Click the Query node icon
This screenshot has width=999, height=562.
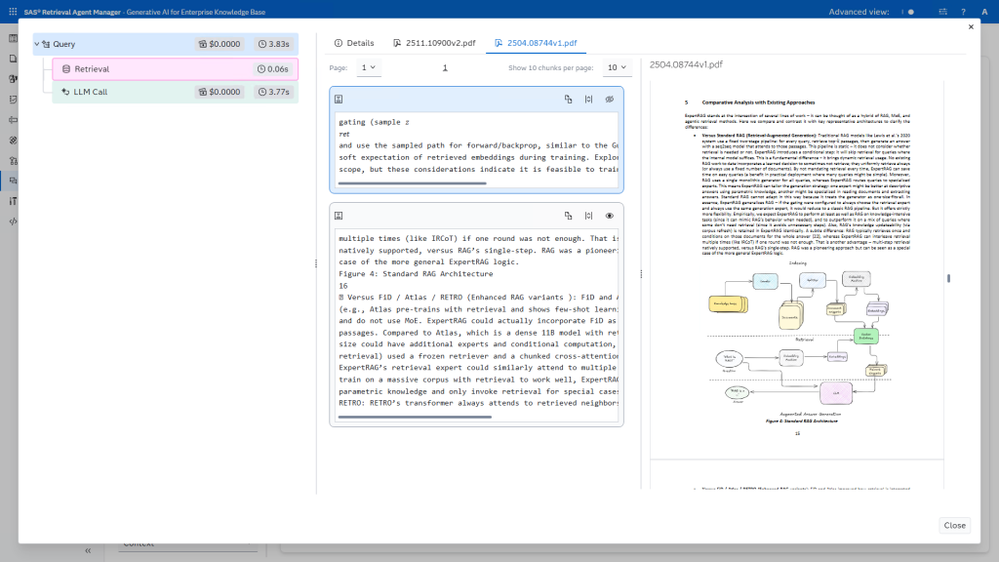[x=46, y=44]
